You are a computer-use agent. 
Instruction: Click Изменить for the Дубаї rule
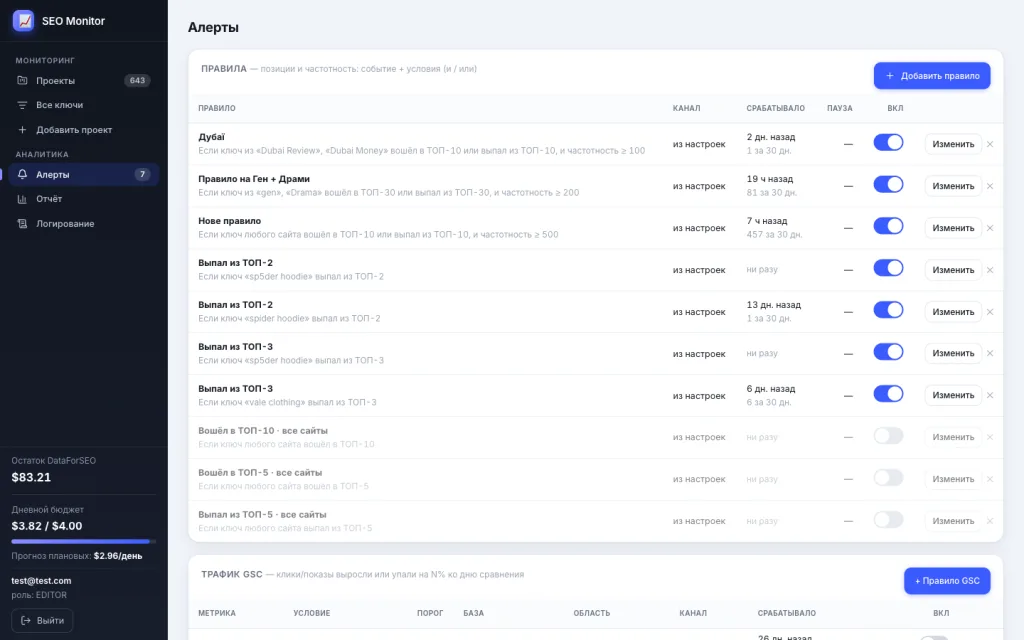(x=953, y=144)
